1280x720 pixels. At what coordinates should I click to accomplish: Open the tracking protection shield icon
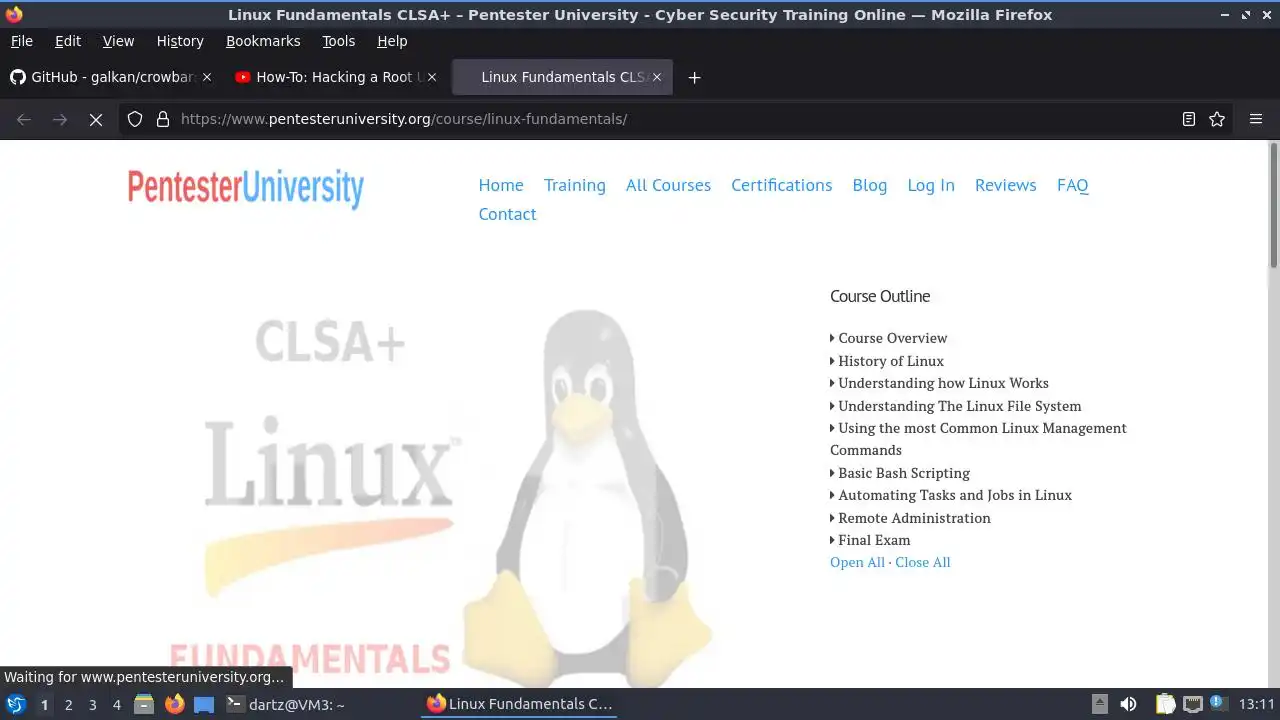pyautogui.click(x=135, y=119)
